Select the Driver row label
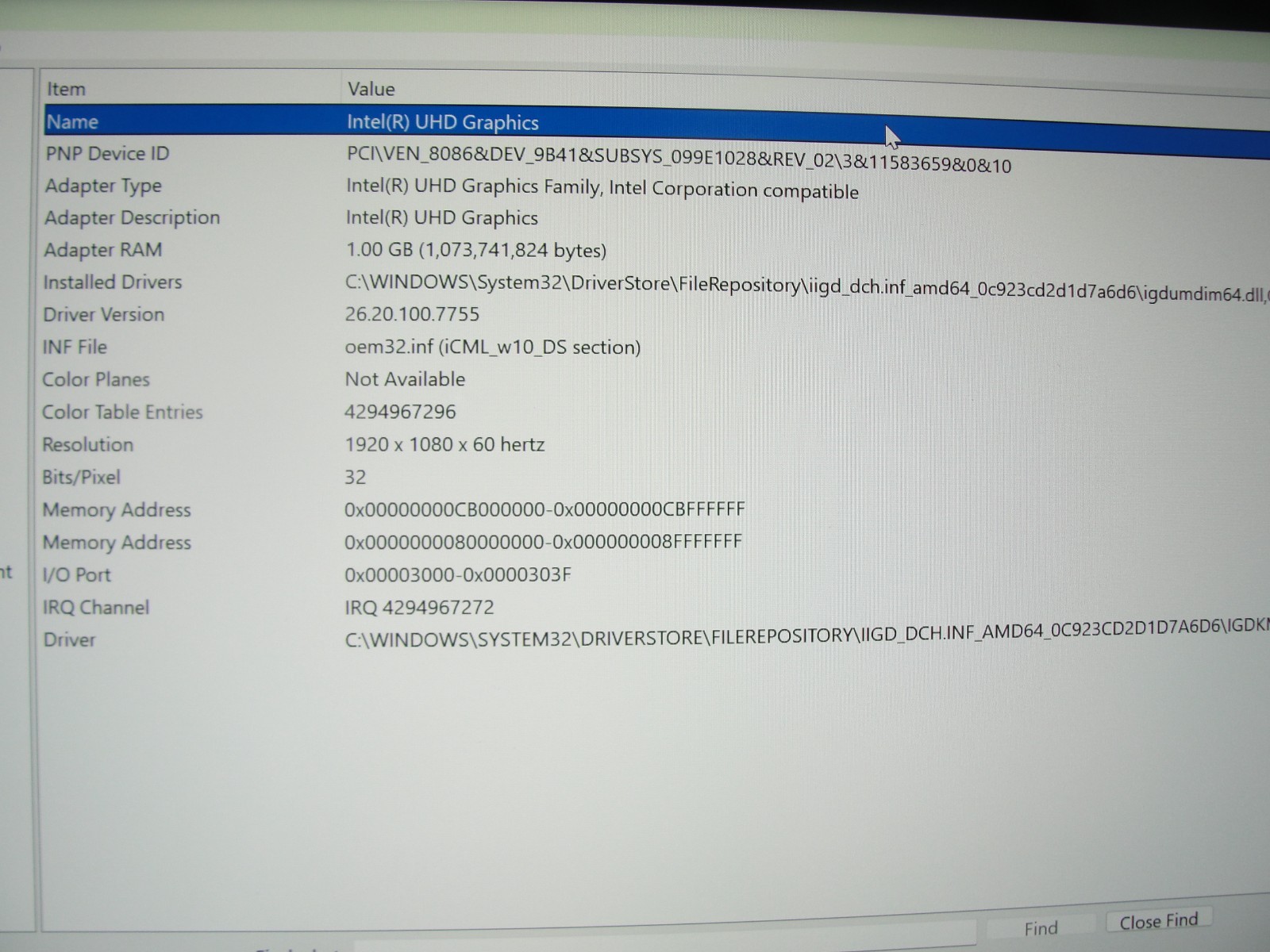Screen dimensions: 1270x952 [69, 639]
